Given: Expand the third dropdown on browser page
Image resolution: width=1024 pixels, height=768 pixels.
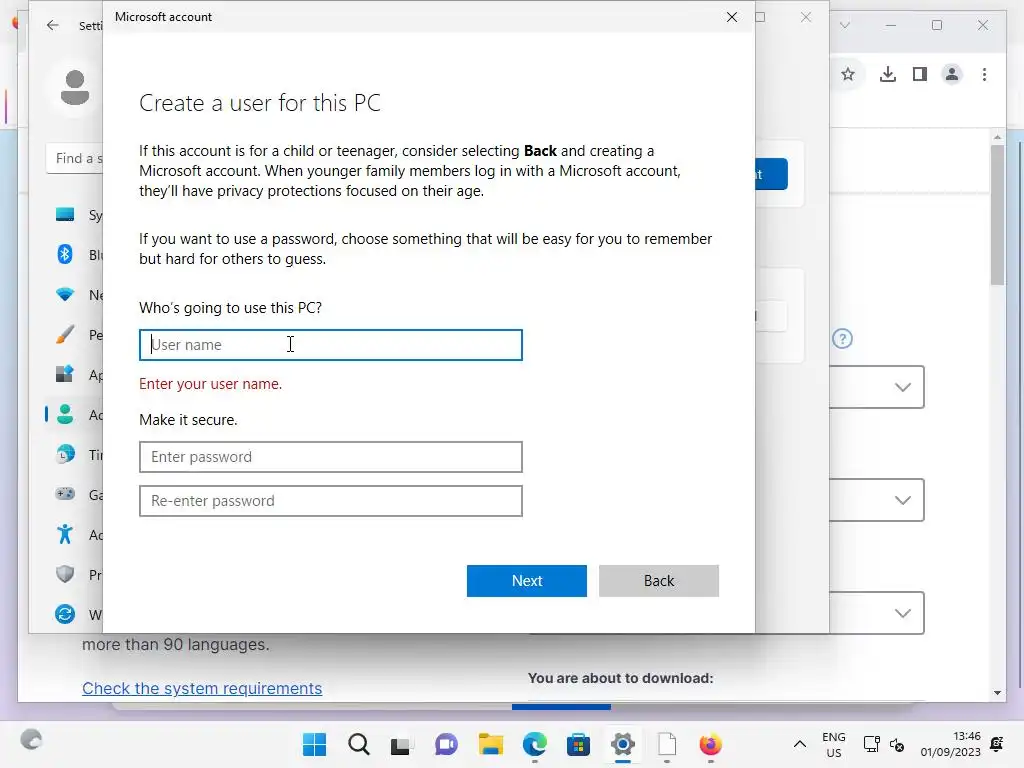Looking at the screenshot, I should click(x=903, y=613).
